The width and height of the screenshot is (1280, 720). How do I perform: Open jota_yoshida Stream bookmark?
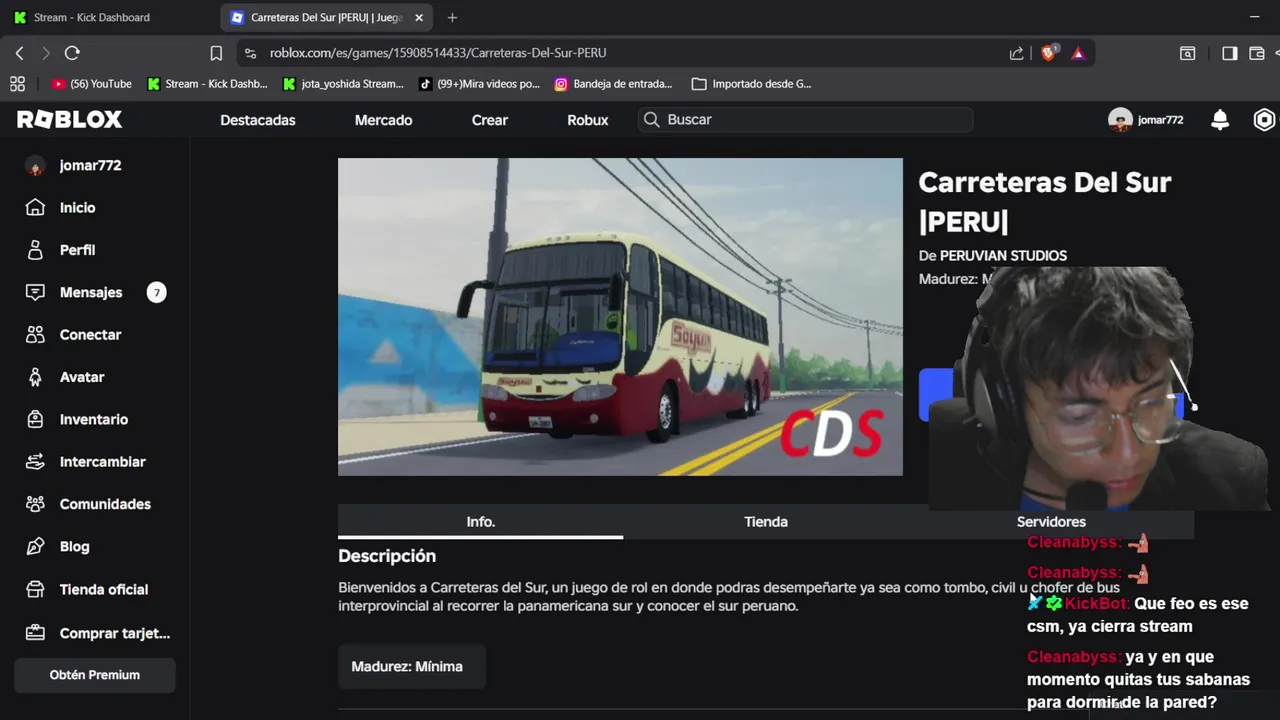click(344, 84)
